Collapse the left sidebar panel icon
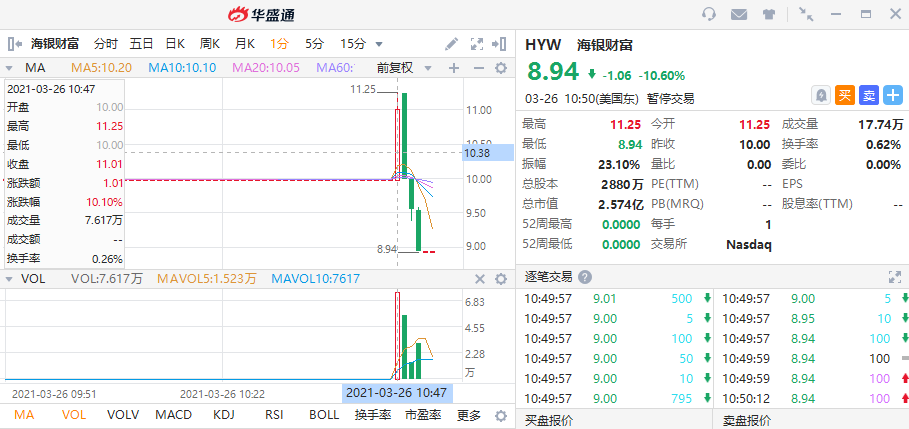Screen dimensions: 909x429 click(14, 43)
